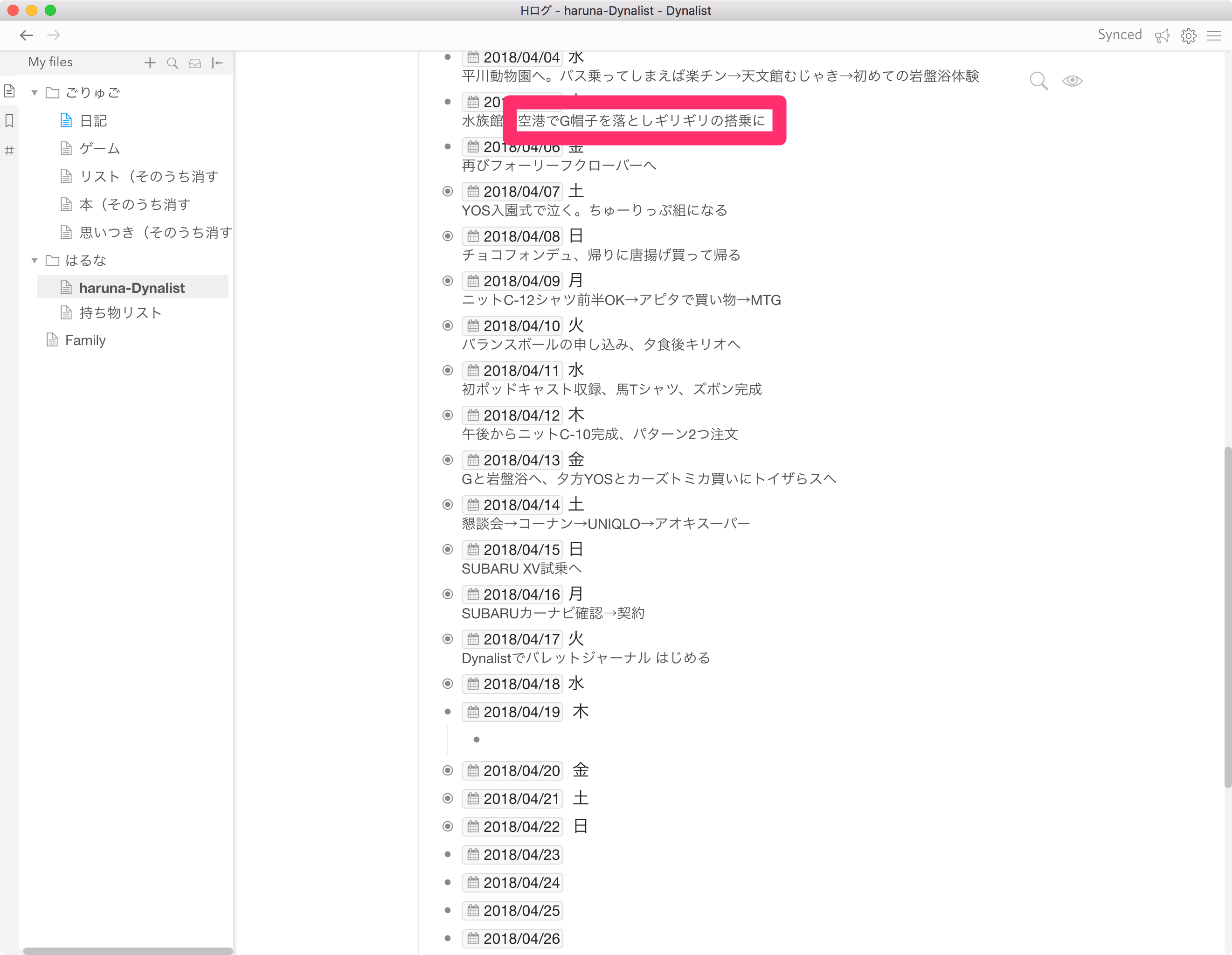Open the announcements megaphone icon
The image size is (1232, 955).
1162,35
